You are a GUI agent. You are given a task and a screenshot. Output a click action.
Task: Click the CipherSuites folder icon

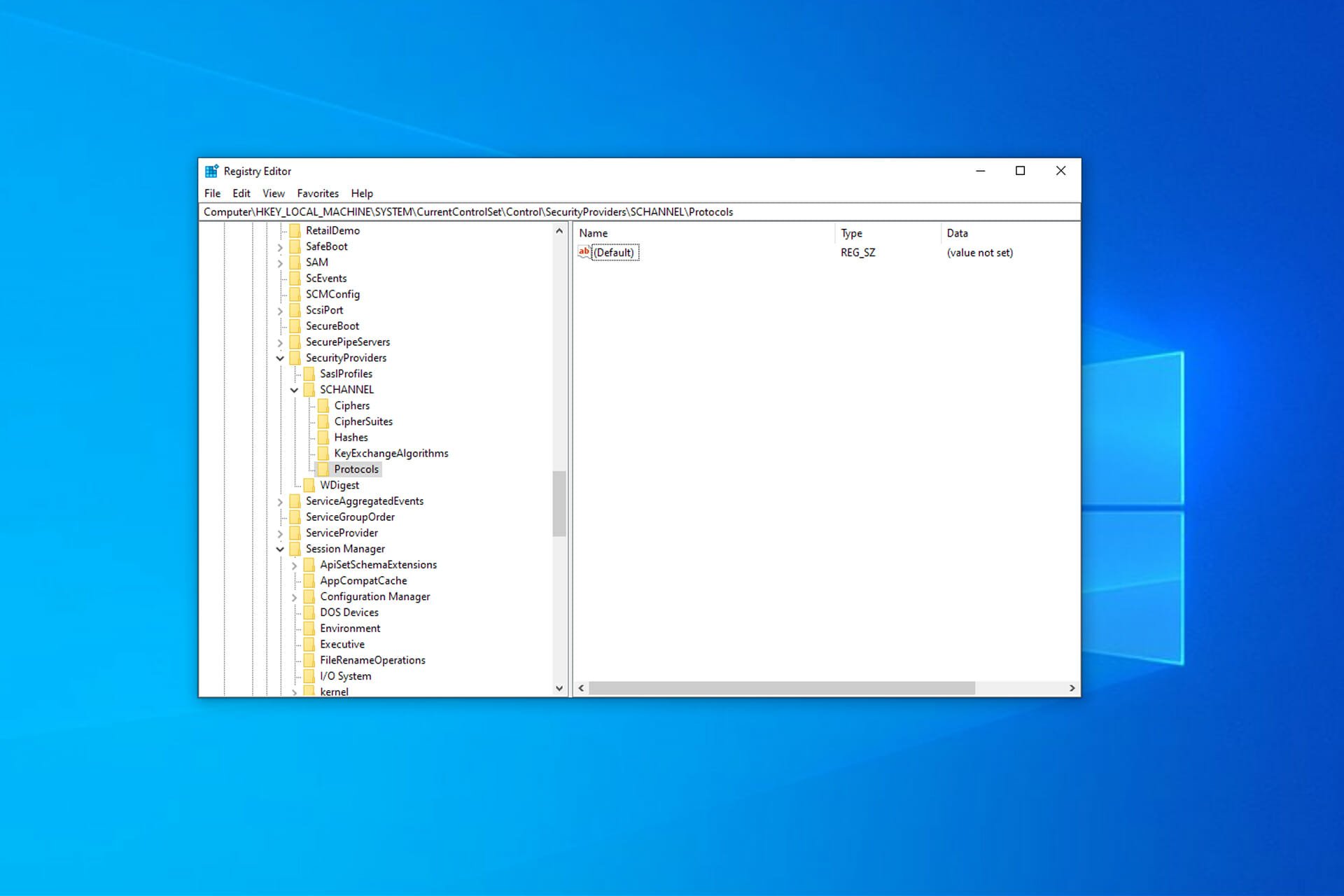323,421
